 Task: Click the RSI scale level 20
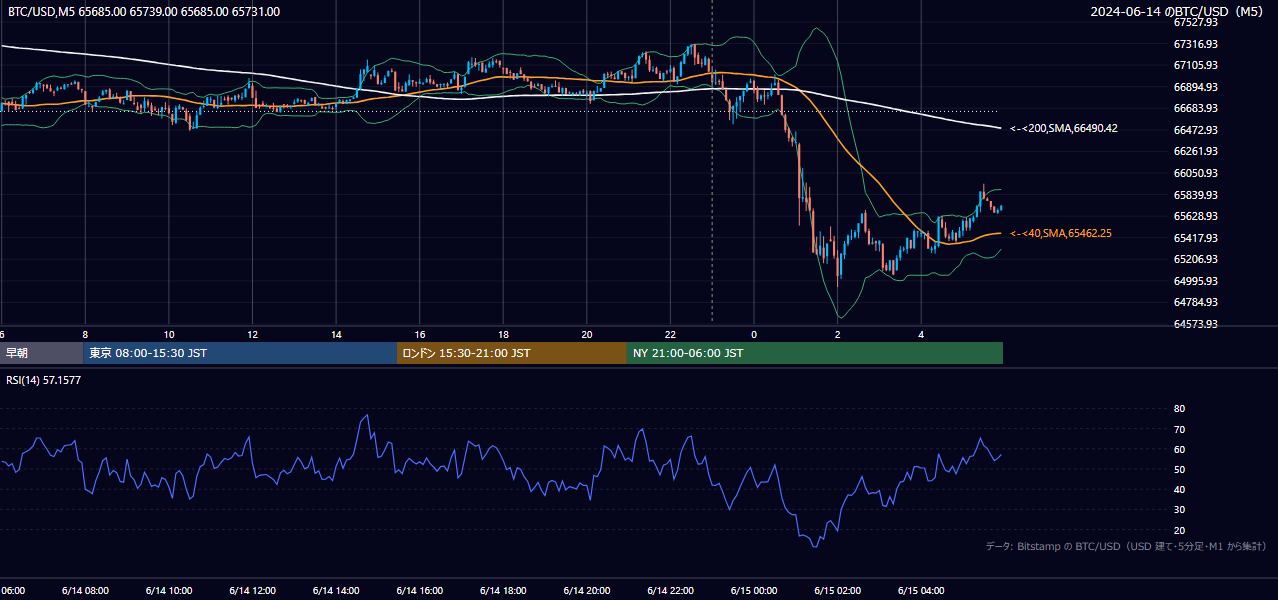(x=1179, y=530)
